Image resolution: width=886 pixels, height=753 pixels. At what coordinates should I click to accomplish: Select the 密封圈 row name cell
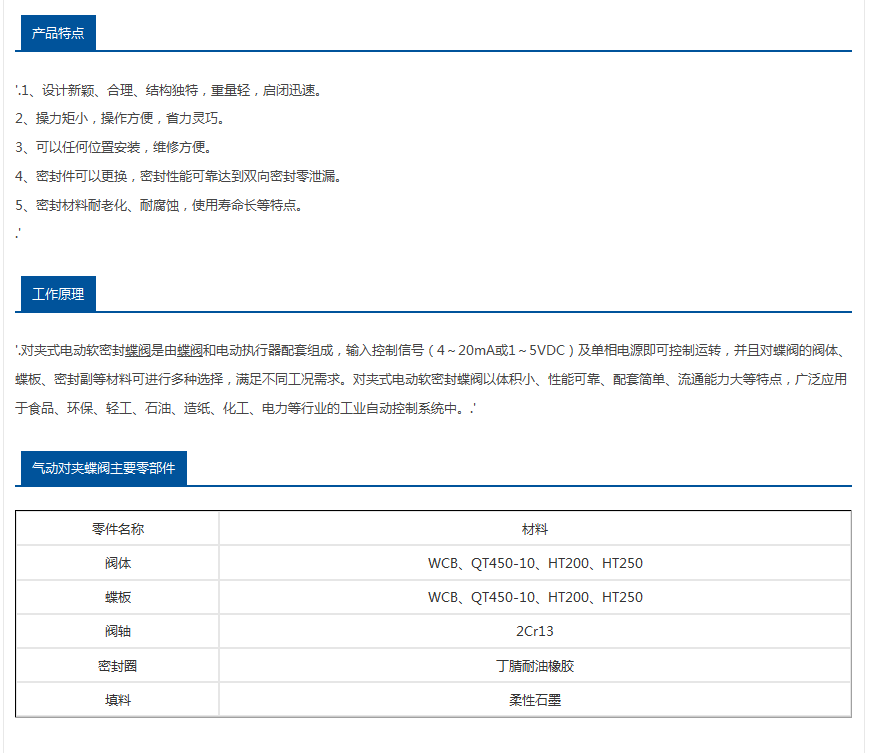(x=118, y=665)
